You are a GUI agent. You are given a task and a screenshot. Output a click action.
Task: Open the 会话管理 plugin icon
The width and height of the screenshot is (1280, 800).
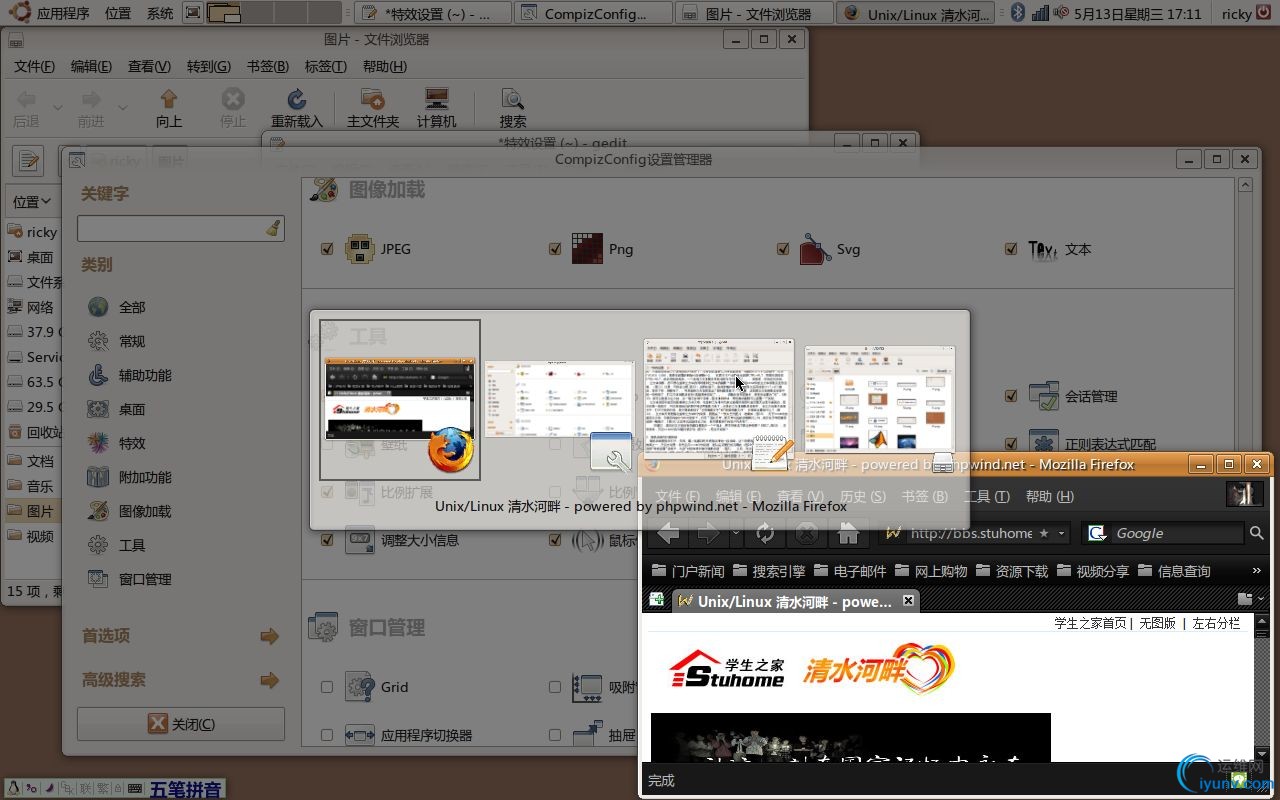point(1043,396)
